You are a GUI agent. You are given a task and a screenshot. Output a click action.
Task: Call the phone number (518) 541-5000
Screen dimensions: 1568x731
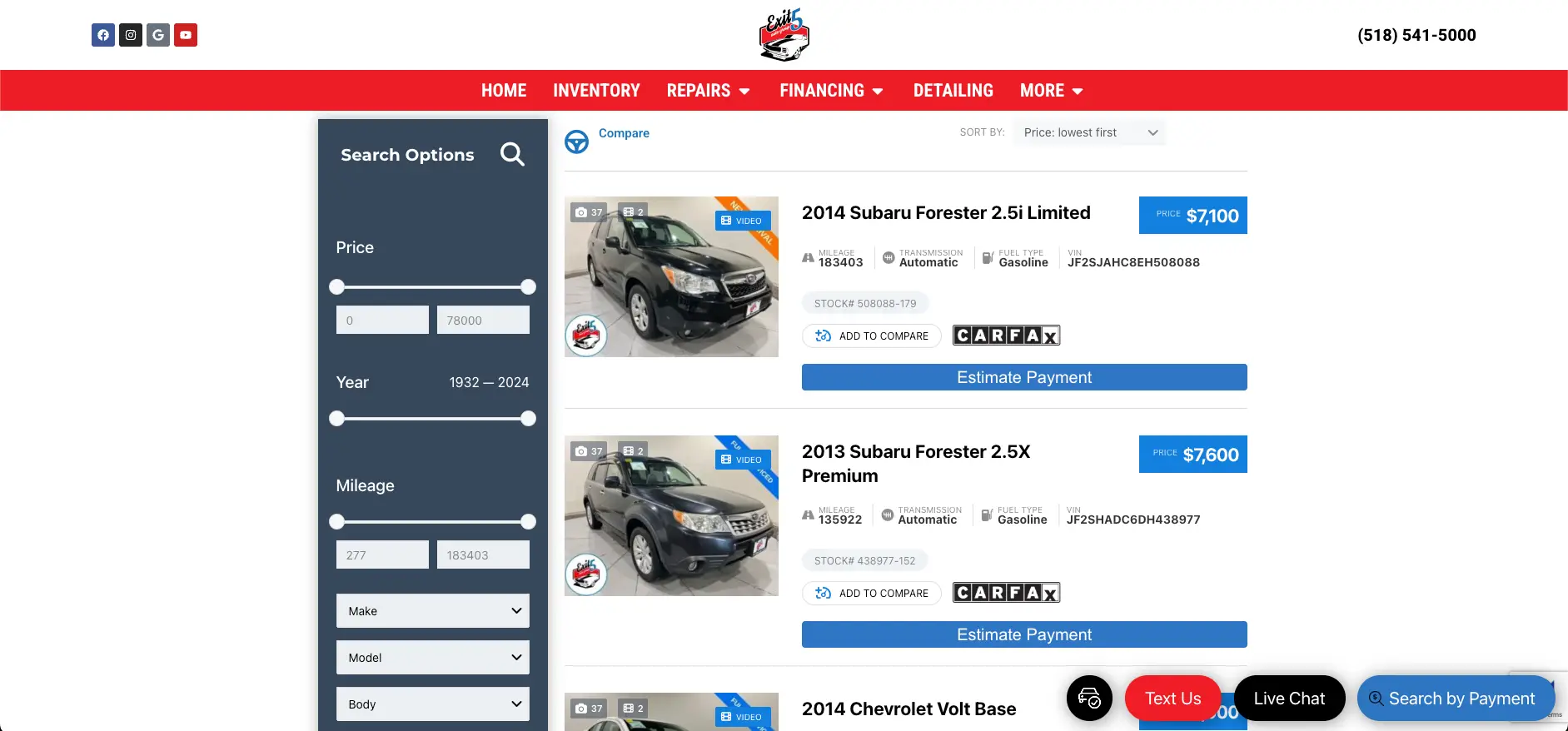(1416, 35)
